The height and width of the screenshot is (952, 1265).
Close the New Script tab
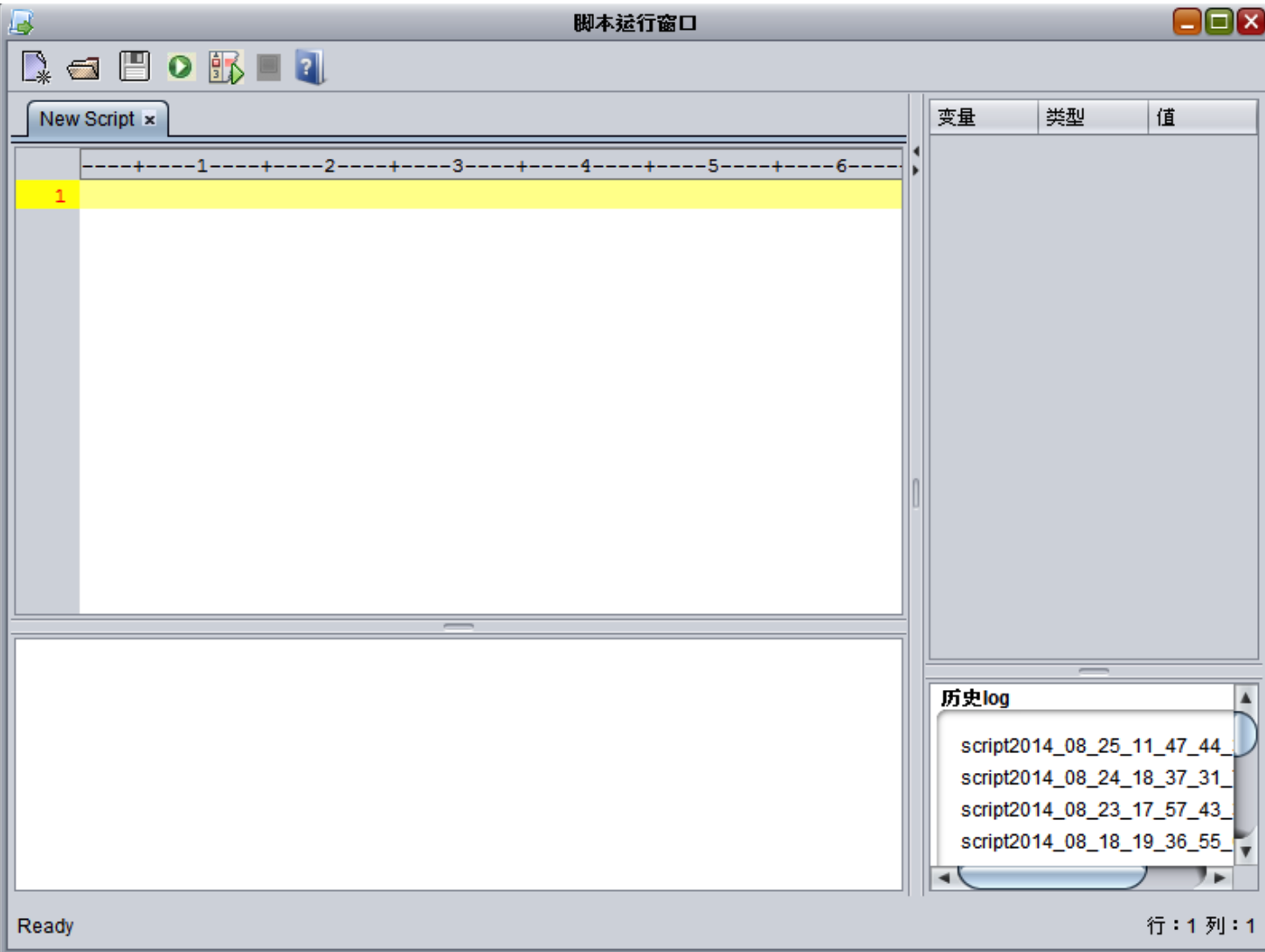pos(149,120)
